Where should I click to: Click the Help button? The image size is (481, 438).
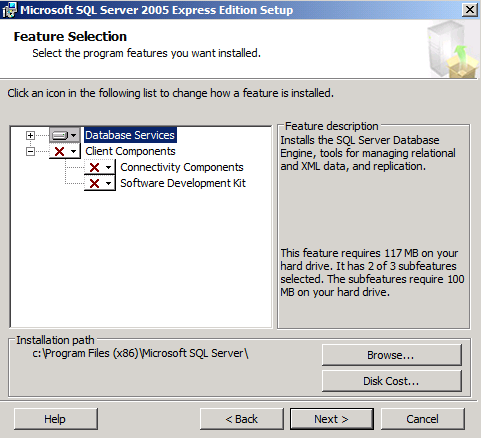click(56, 419)
